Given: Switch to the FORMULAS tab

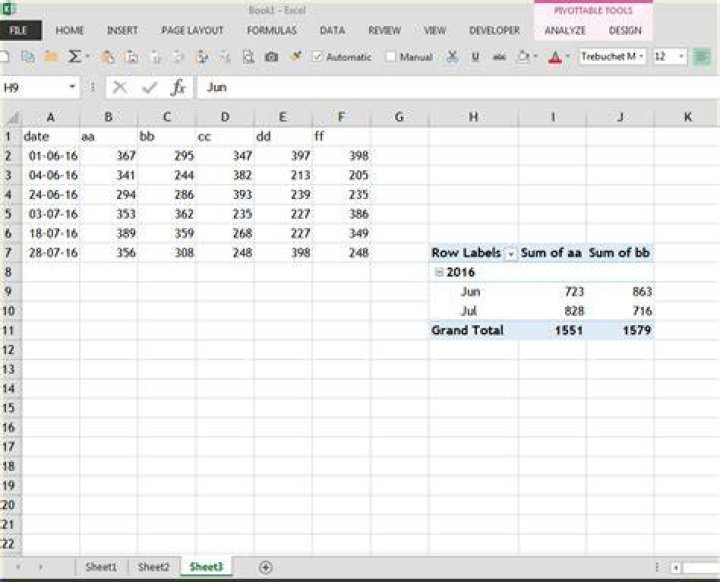Looking at the screenshot, I should [x=271, y=30].
